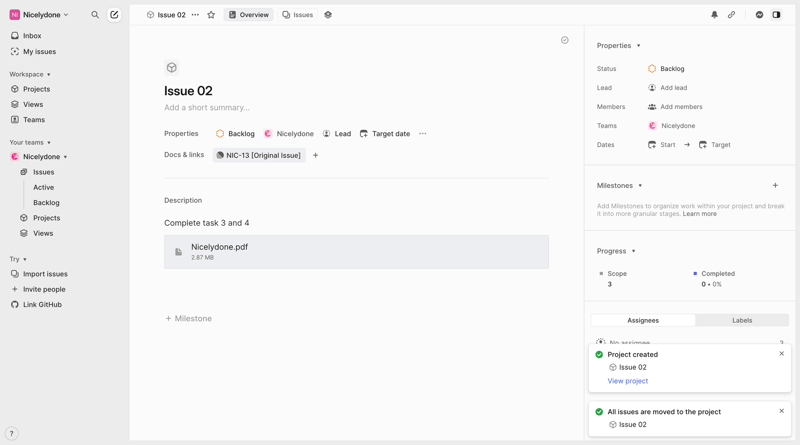Click Link GitHub
This screenshot has width=800, height=445.
pyautogui.click(x=42, y=305)
